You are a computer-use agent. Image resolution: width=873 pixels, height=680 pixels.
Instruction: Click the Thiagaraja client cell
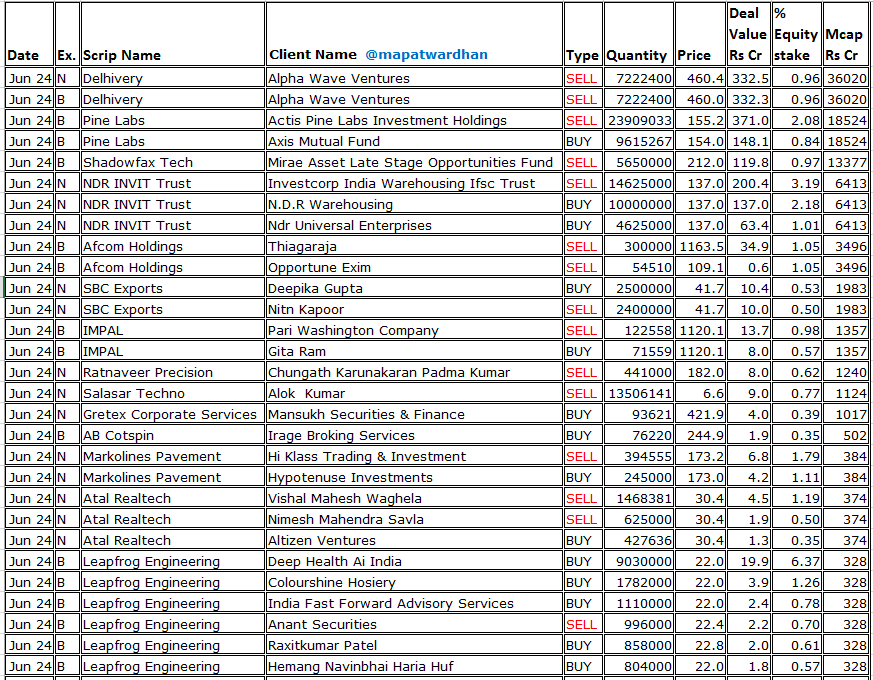414,246
